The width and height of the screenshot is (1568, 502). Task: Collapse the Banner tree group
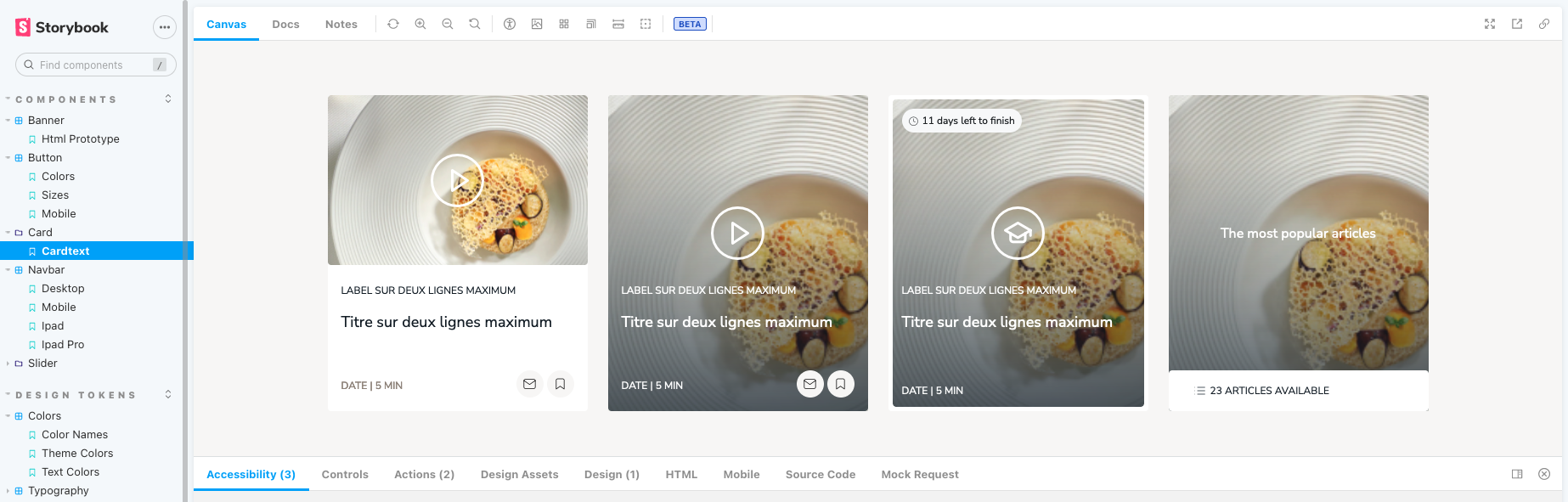point(8,121)
